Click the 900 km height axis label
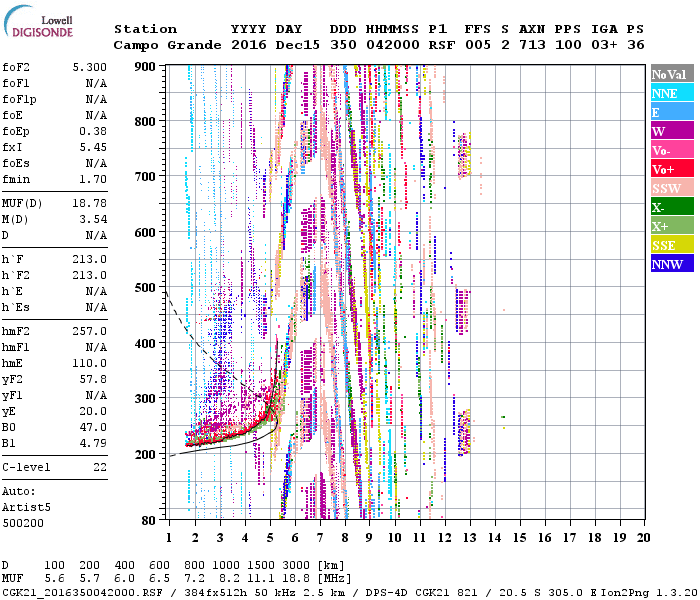Image resolution: width=700 pixels, height=600 pixels. pyautogui.click(x=145, y=67)
